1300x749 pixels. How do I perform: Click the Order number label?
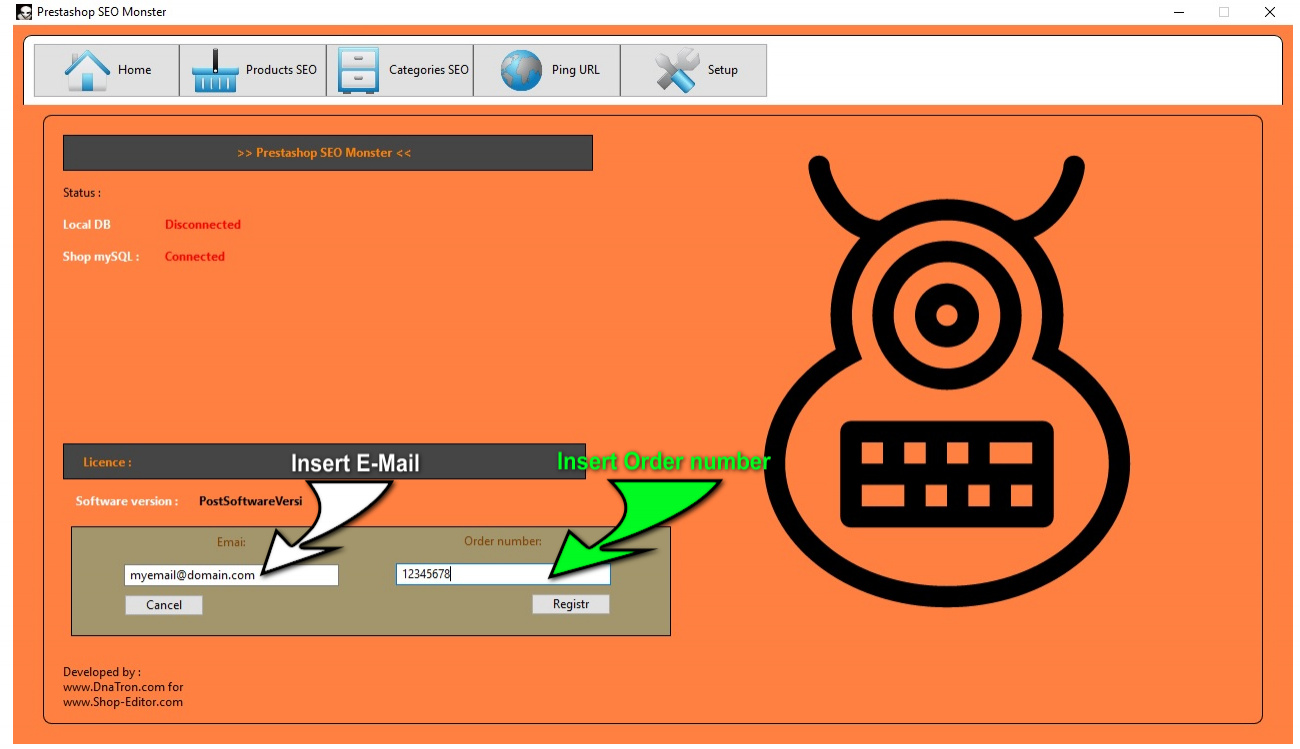coord(503,541)
